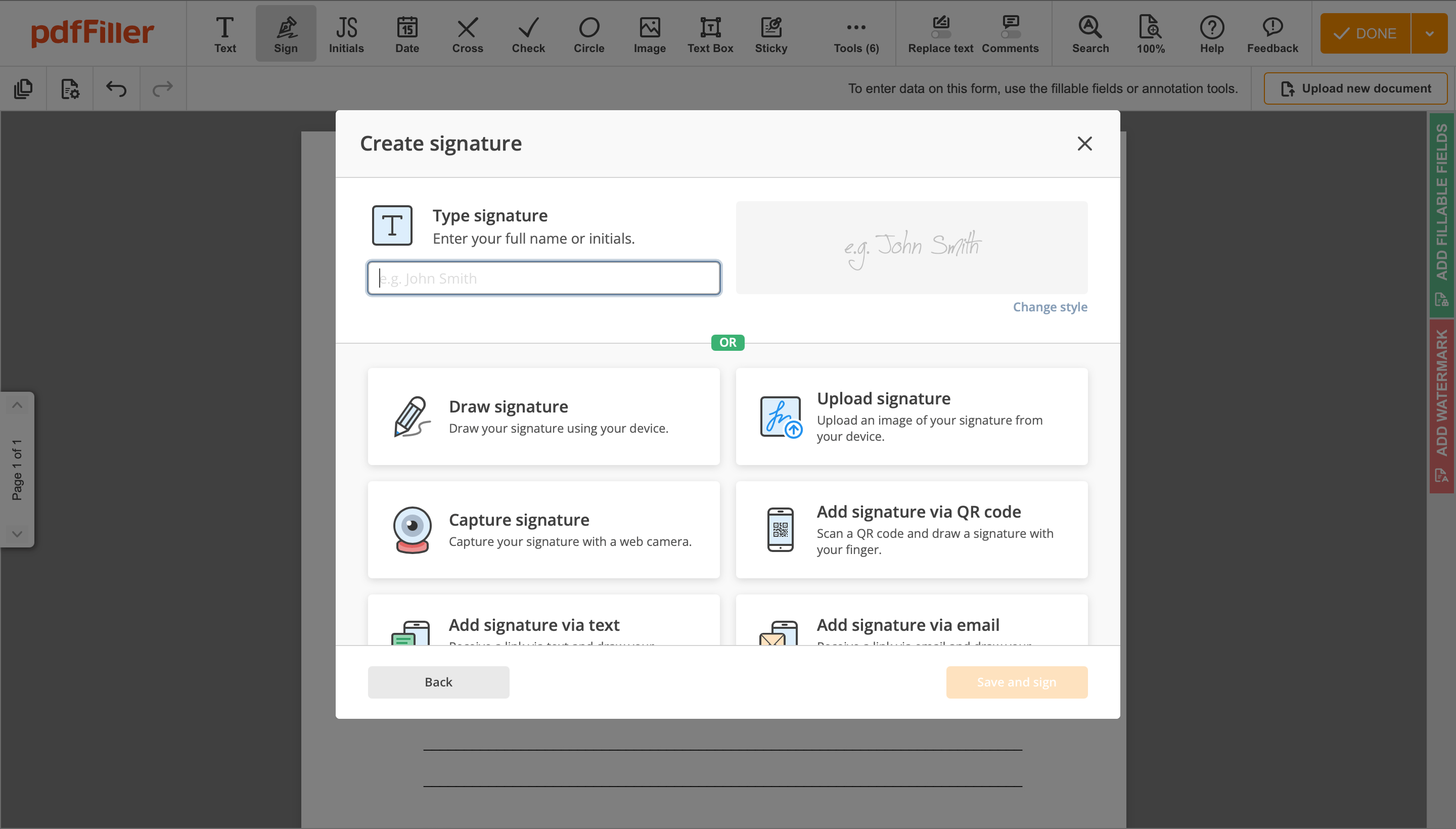Close the Create signature dialog
The height and width of the screenshot is (829, 1456).
(1084, 144)
